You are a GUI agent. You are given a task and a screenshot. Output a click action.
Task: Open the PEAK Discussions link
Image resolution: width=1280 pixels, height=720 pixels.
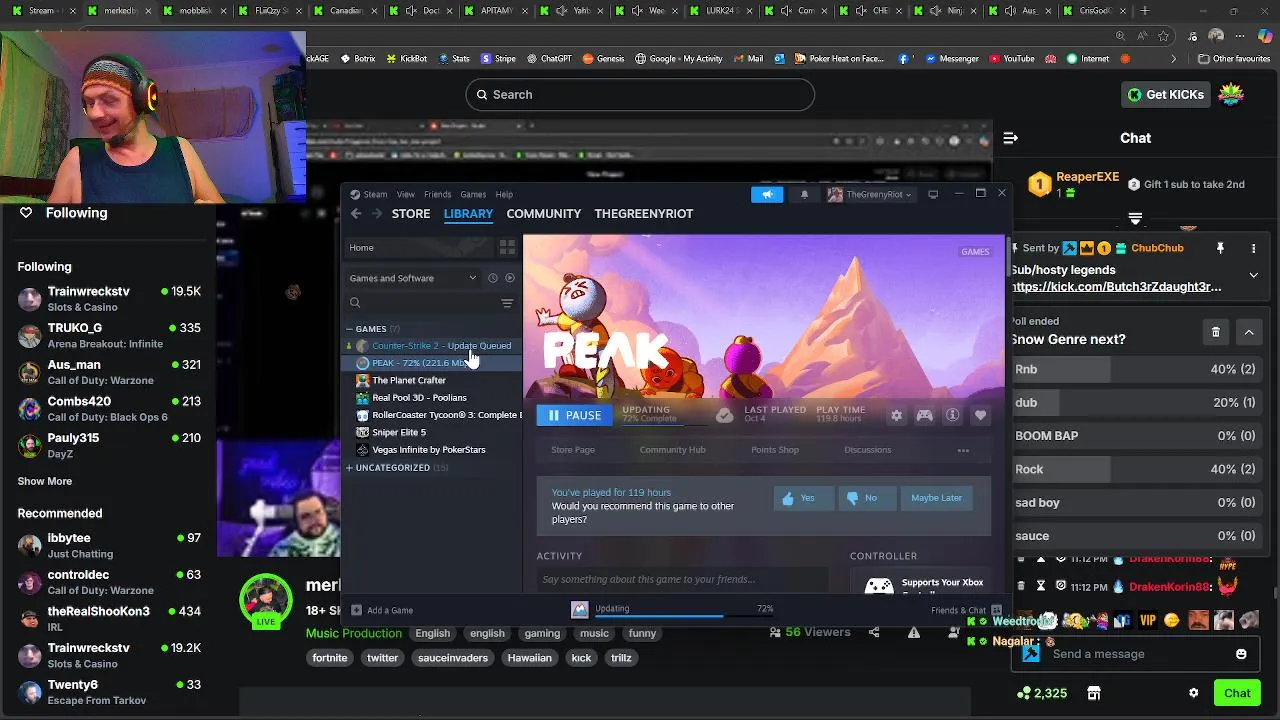(x=867, y=450)
